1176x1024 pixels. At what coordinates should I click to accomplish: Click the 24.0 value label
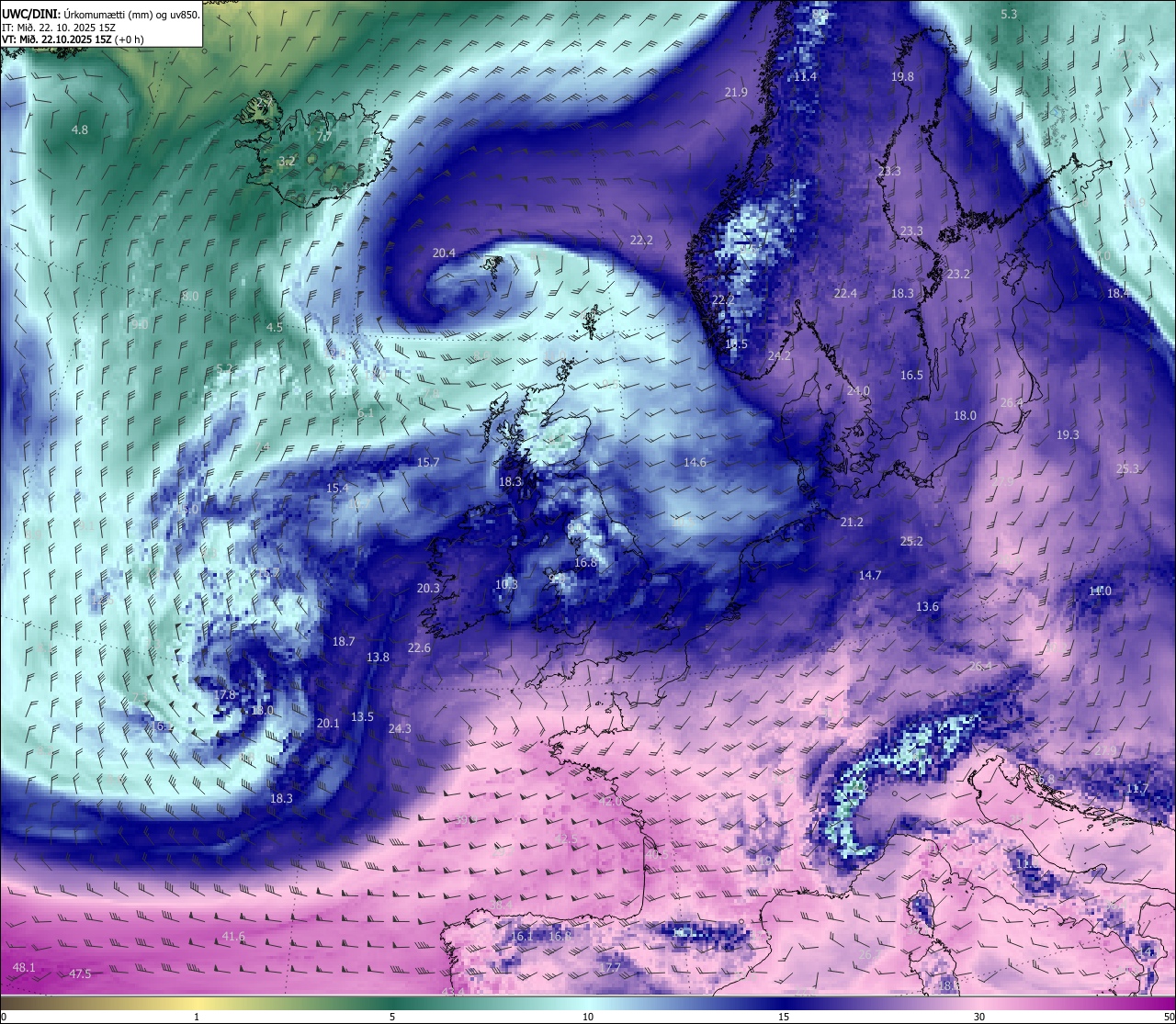(858, 391)
